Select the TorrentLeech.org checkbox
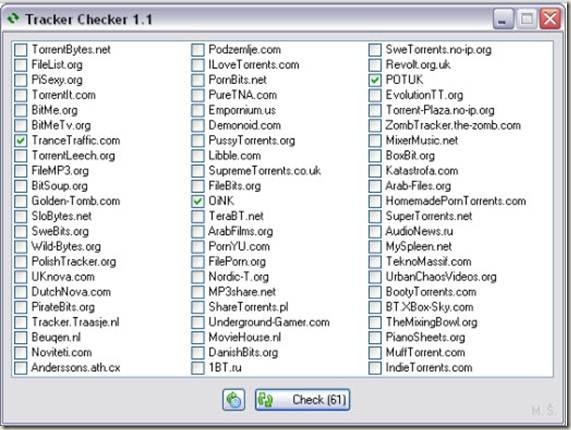 pyautogui.click(x=20, y=155)
